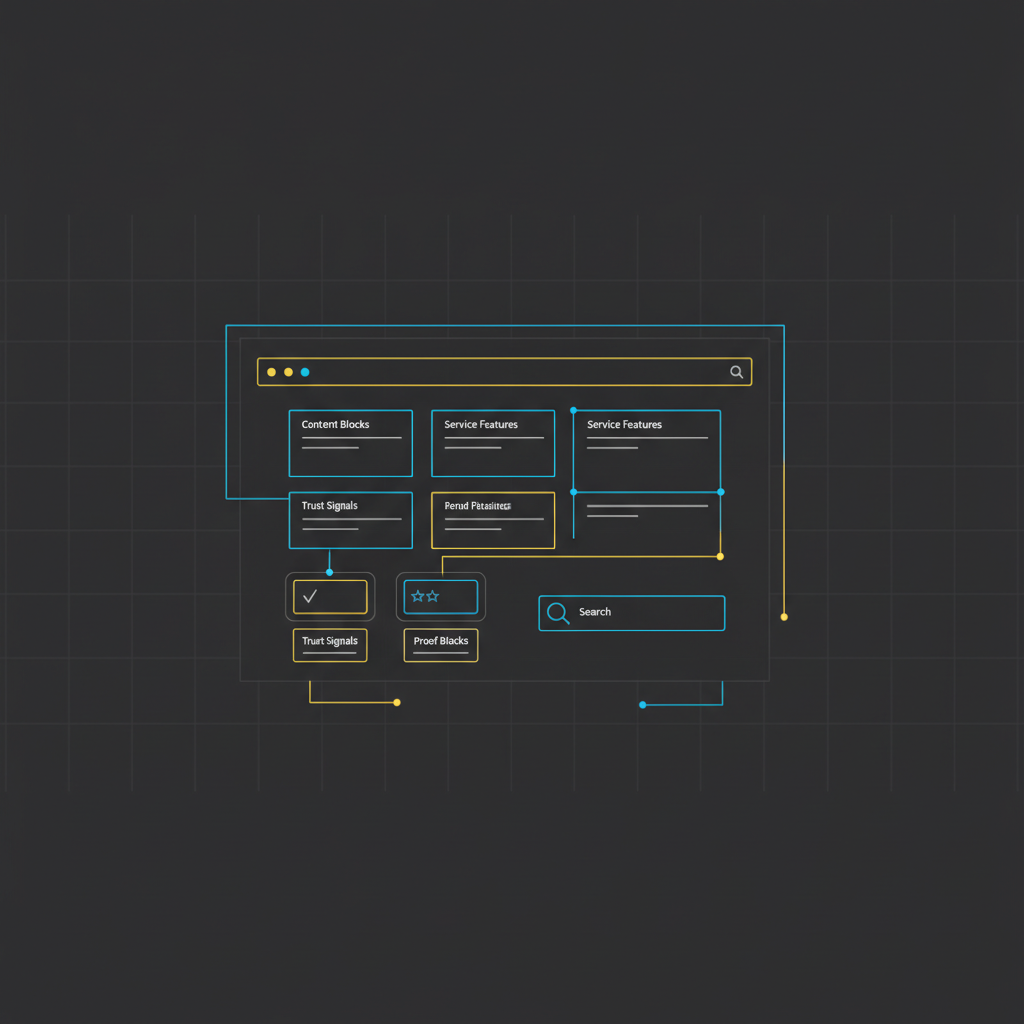Click the leftmost yellow dot in top bar
1024x1024 pixels.
tap(272, 372)
